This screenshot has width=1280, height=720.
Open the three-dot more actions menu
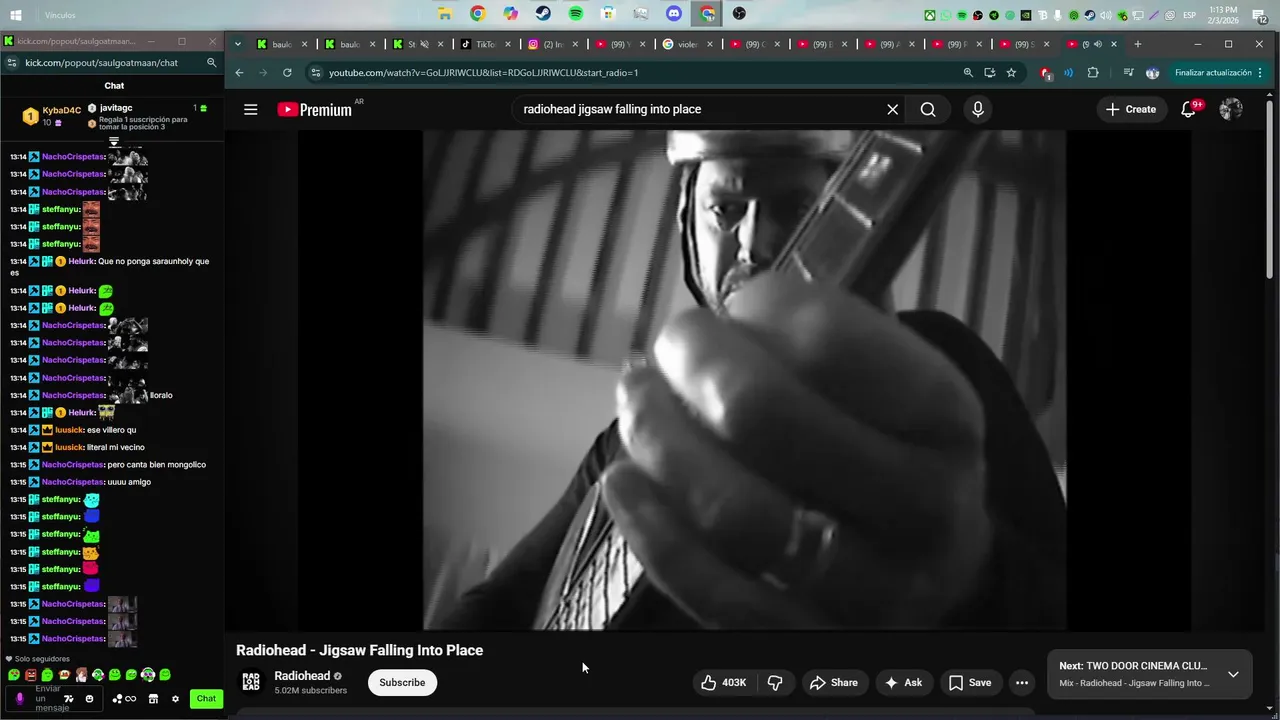pos(1022,683)
